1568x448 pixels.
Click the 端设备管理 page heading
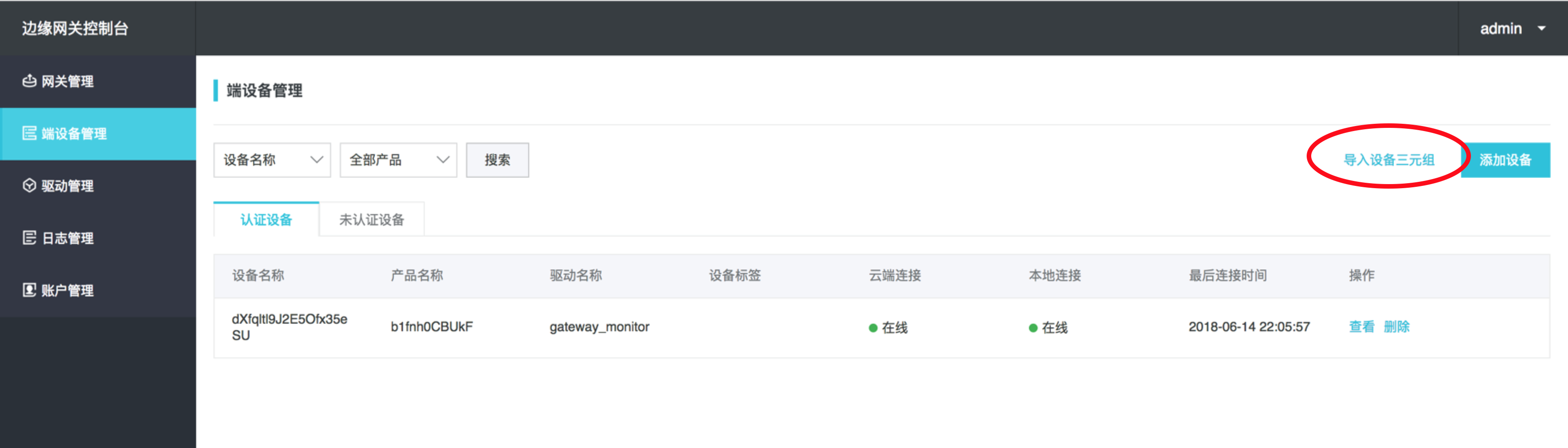264,91
